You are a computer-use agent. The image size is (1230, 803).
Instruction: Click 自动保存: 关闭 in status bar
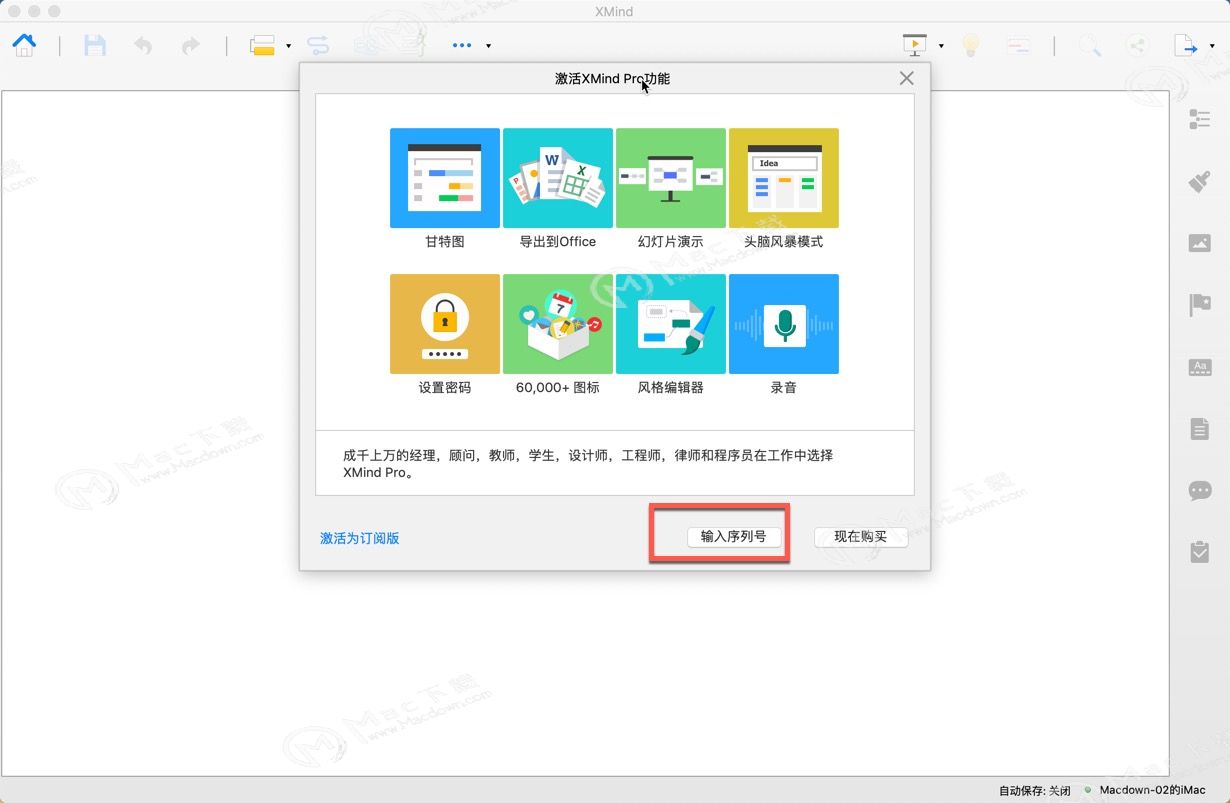pos(1035,791)
